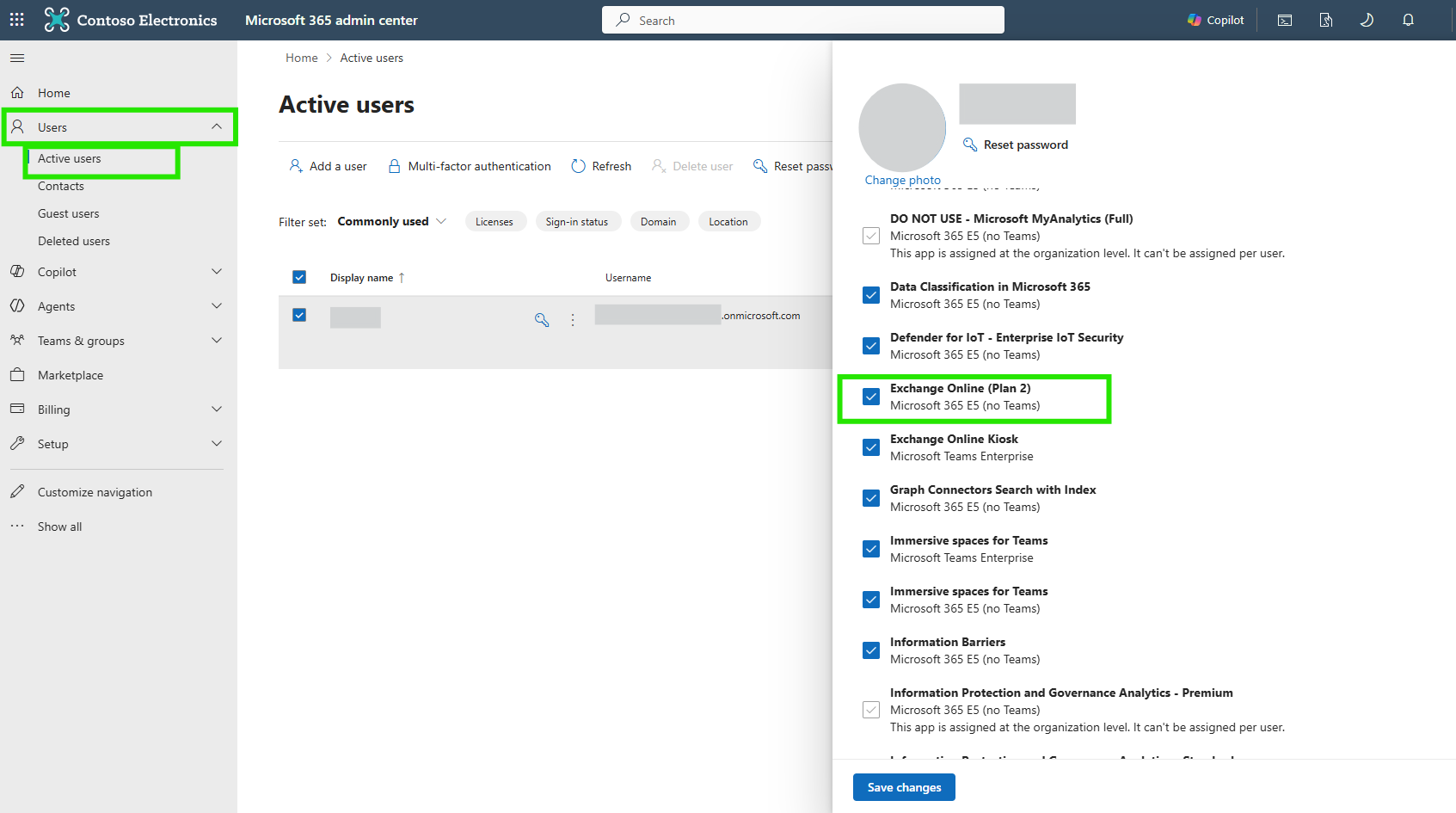Image resolution: width=1456 pixels, height=813 pixels.
Task: Open Contacts in the sidebar
Action: click(61, 186)
